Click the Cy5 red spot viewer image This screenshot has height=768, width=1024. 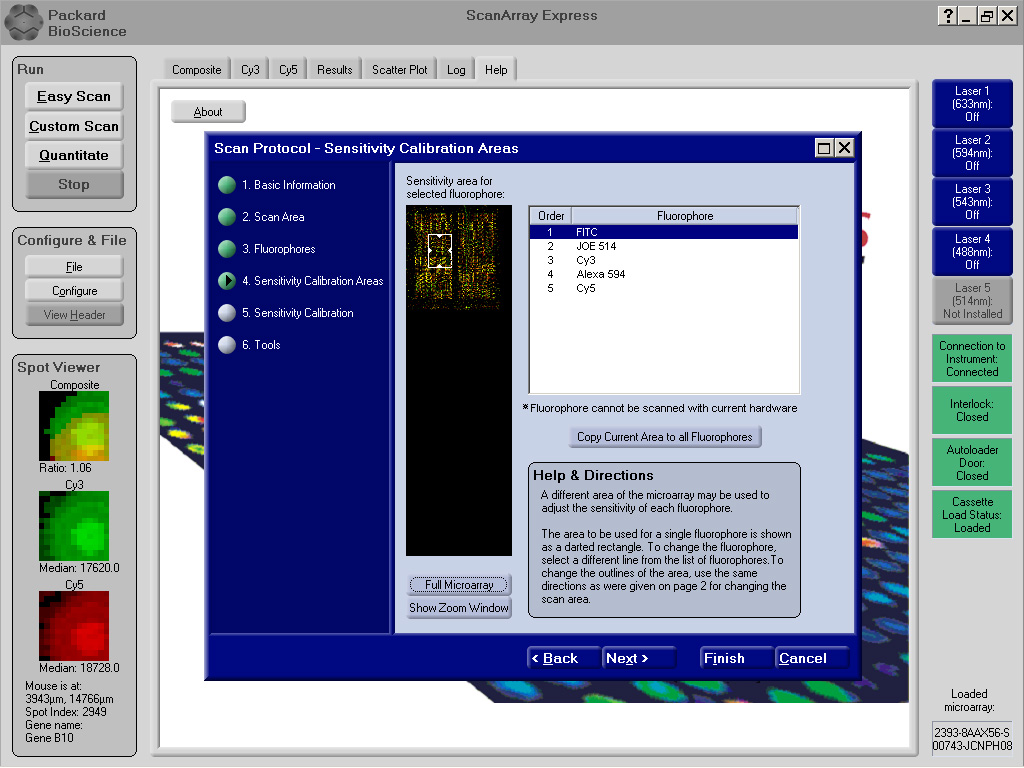click(74, 626)
